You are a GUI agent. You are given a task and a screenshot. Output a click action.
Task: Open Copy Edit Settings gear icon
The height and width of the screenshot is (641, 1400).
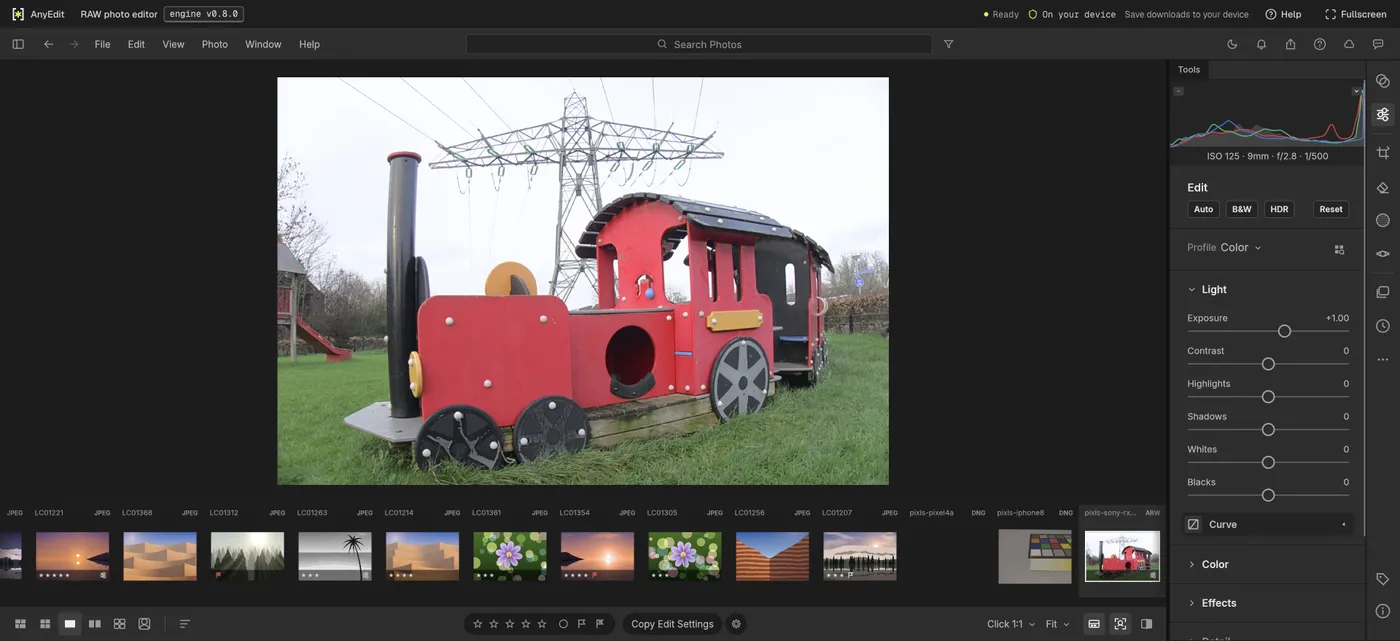pos(737,624)
